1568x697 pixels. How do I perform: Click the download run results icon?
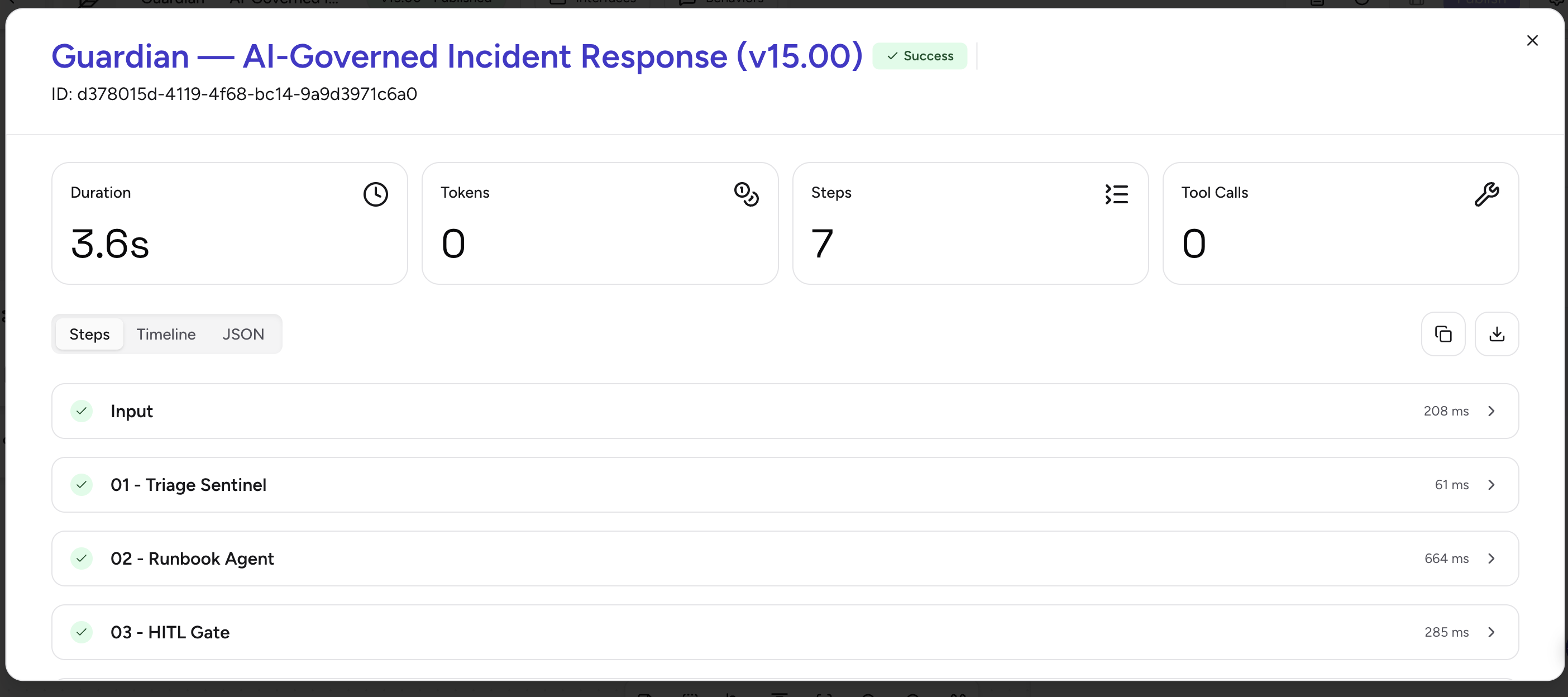tap(1496, 334)
